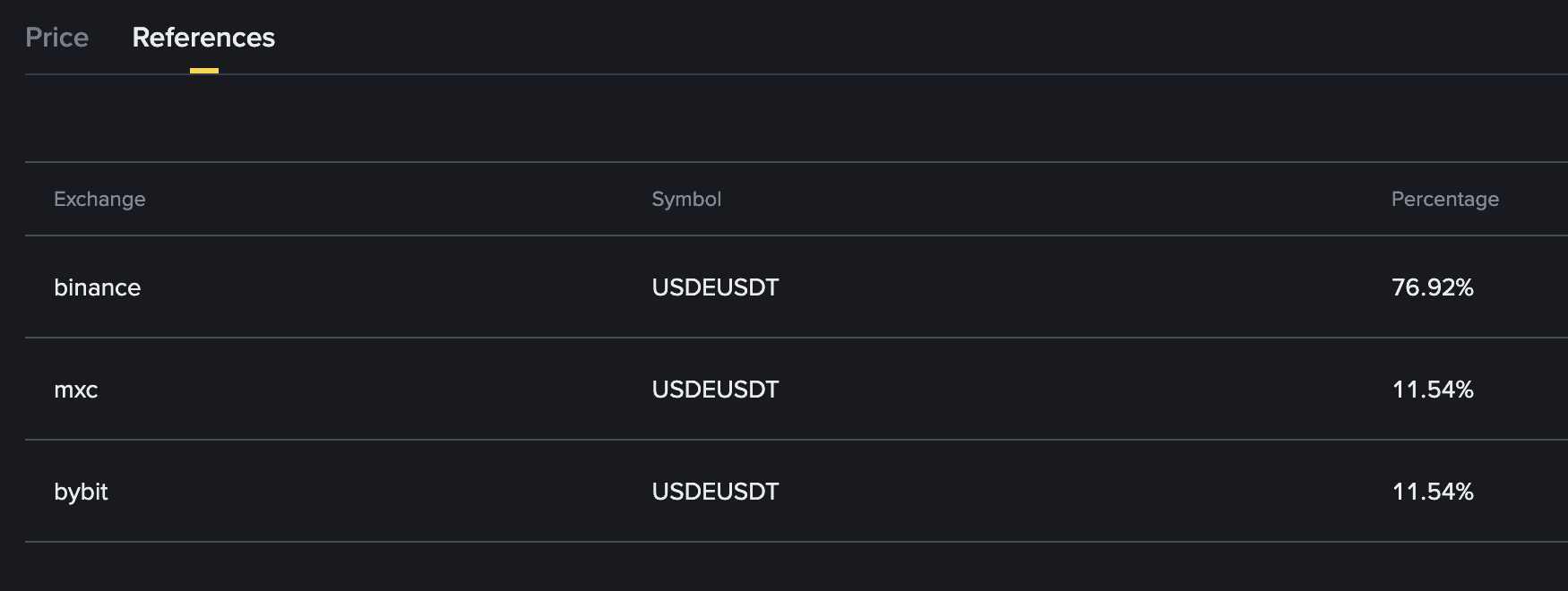Click the Exchange column header
1568x591 pixels.
tap(99, 199)
